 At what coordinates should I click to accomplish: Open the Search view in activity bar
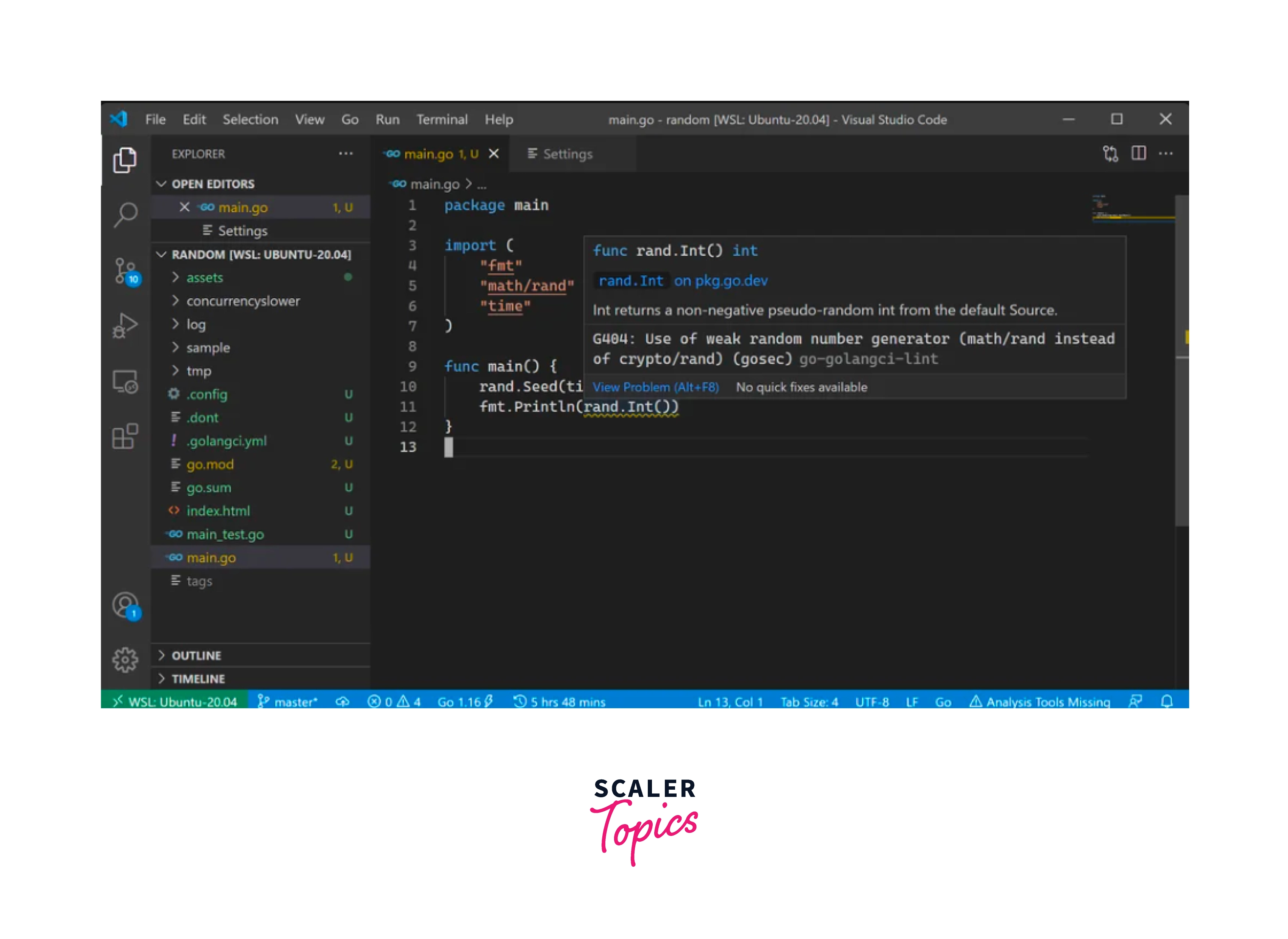[125, 215]
